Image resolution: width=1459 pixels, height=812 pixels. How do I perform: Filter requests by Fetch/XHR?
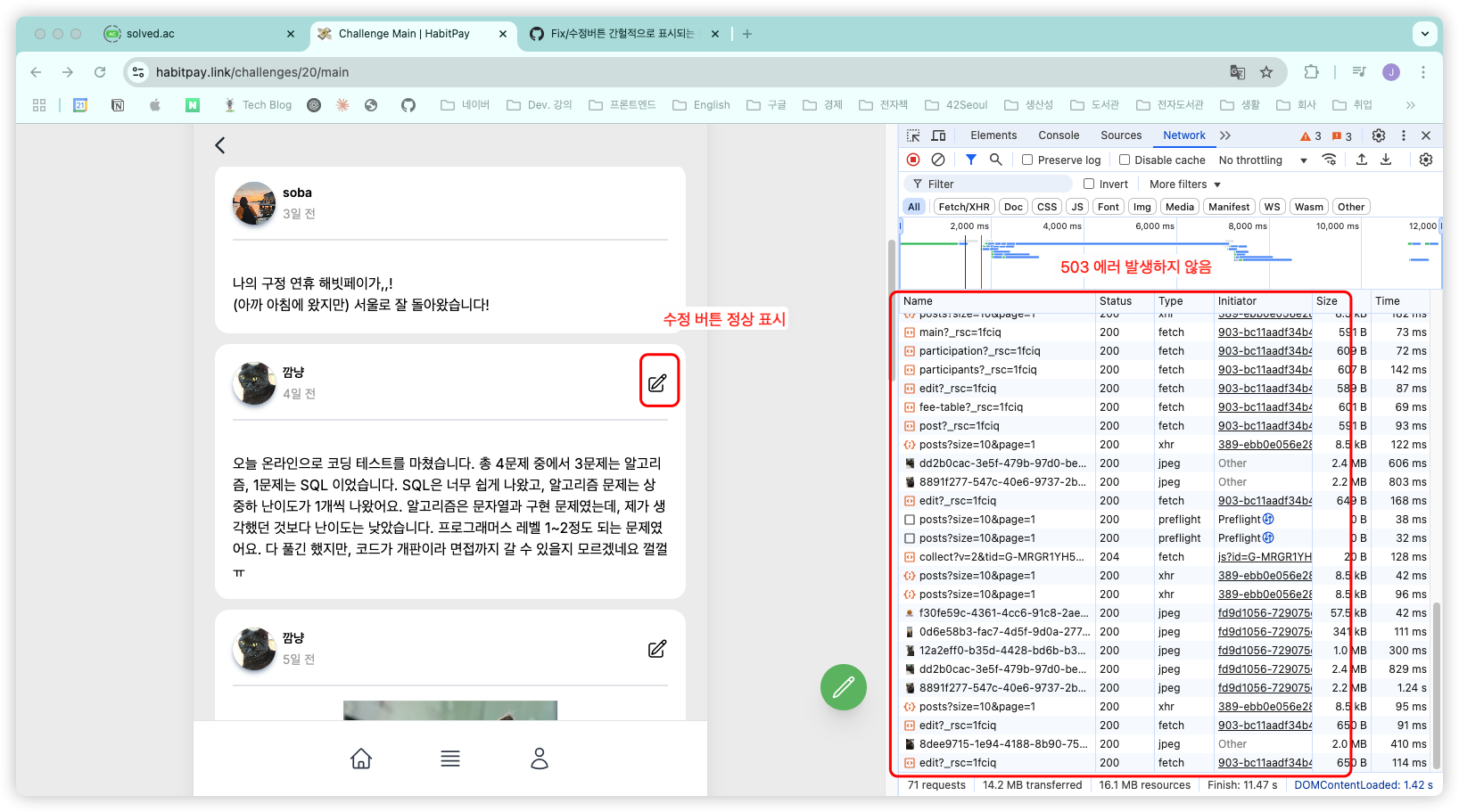[963, 207]
